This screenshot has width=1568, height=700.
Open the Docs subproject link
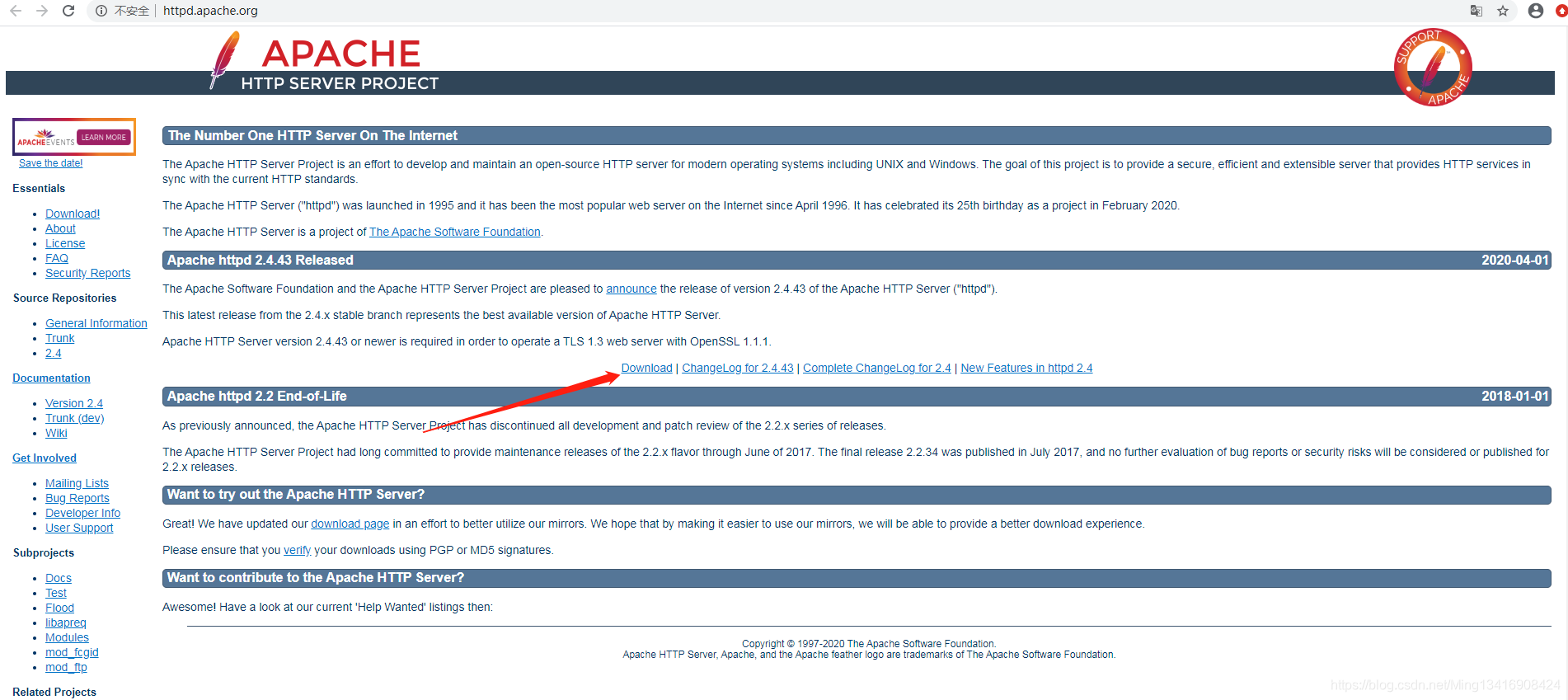pos(59,578)
